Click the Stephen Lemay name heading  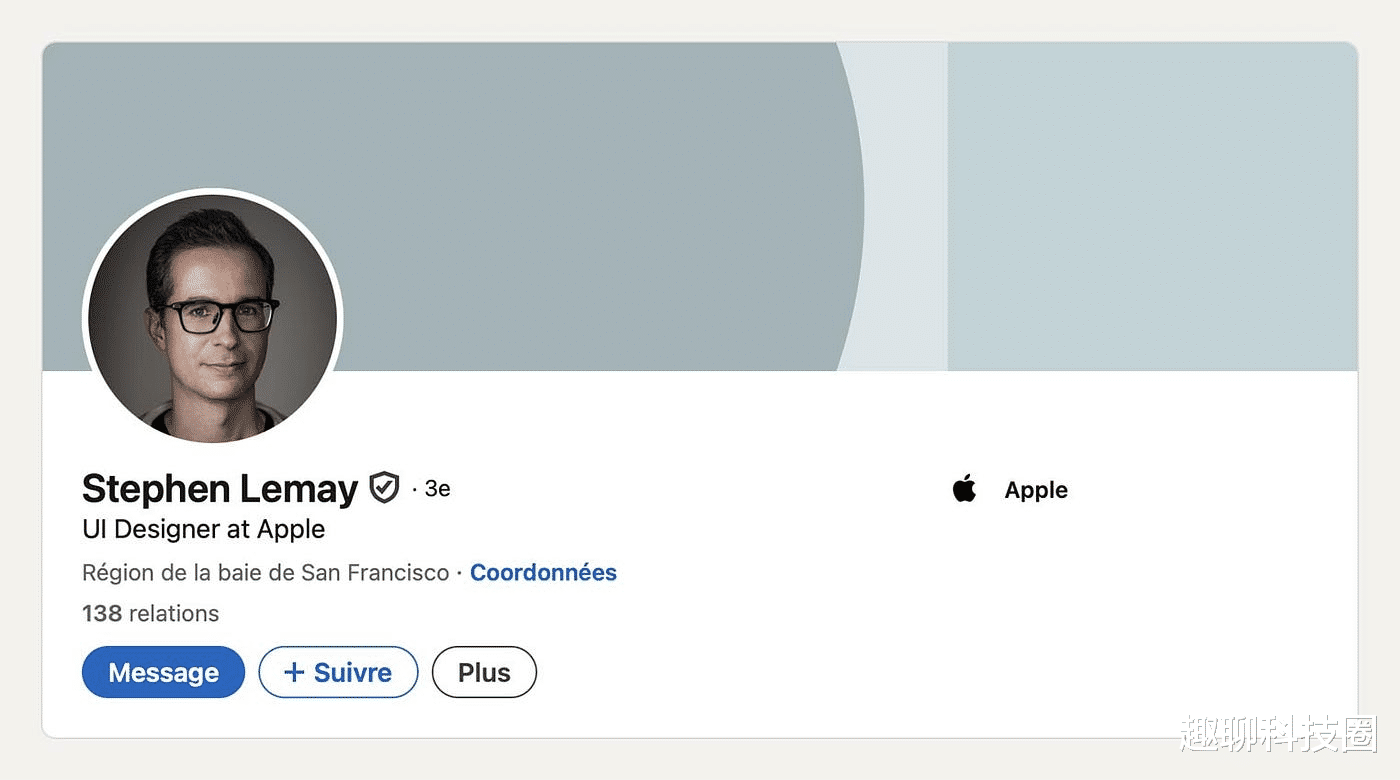(220, 489)
